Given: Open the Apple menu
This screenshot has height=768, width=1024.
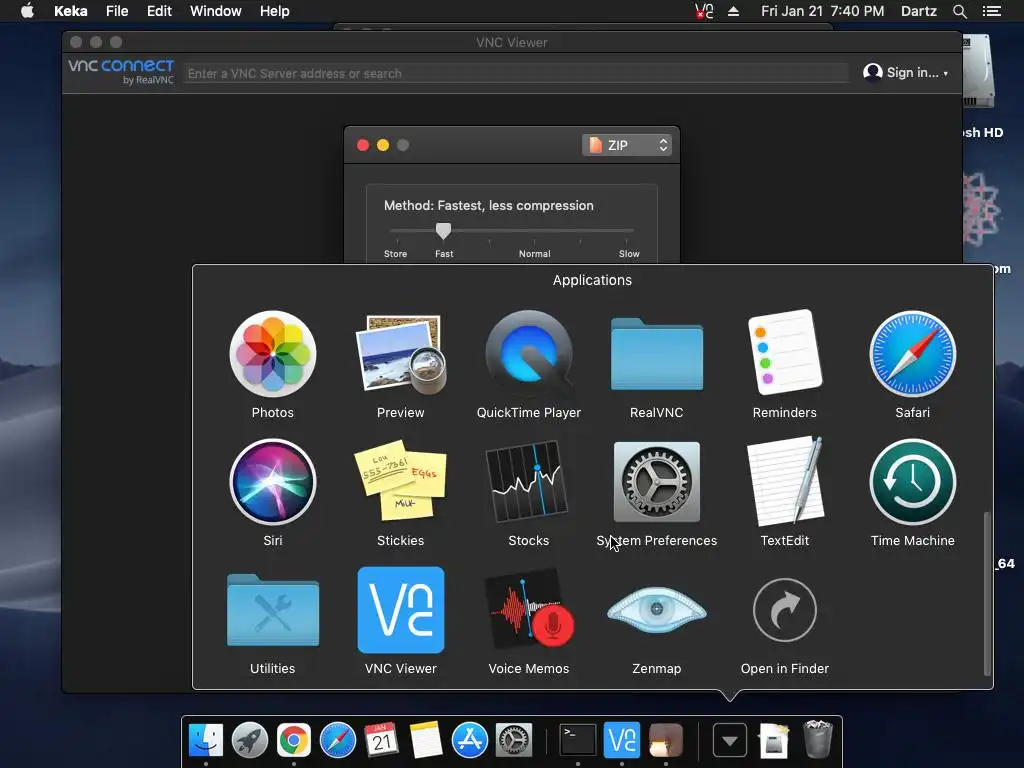Looking at the screenshot, I should tap(27, 11).
